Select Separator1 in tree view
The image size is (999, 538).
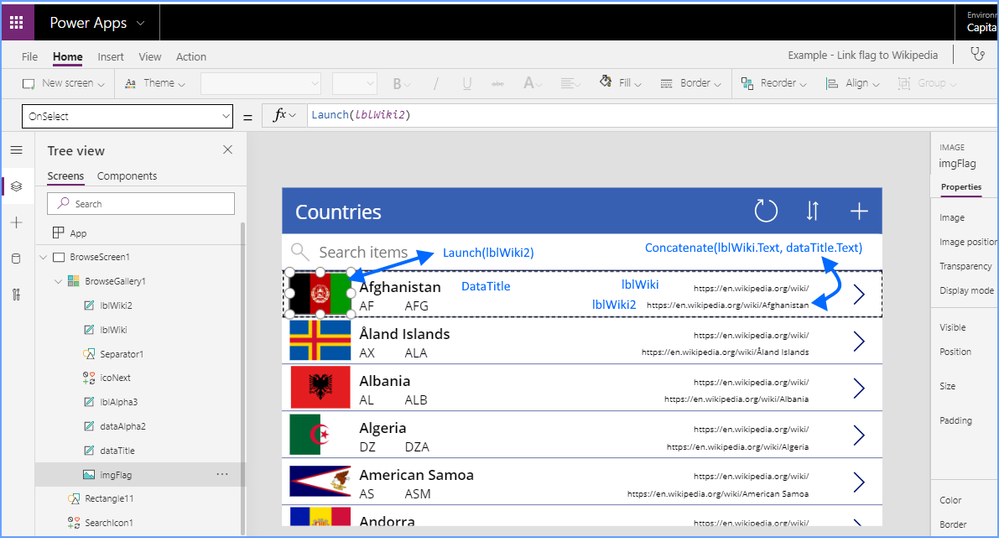point(121,354)
